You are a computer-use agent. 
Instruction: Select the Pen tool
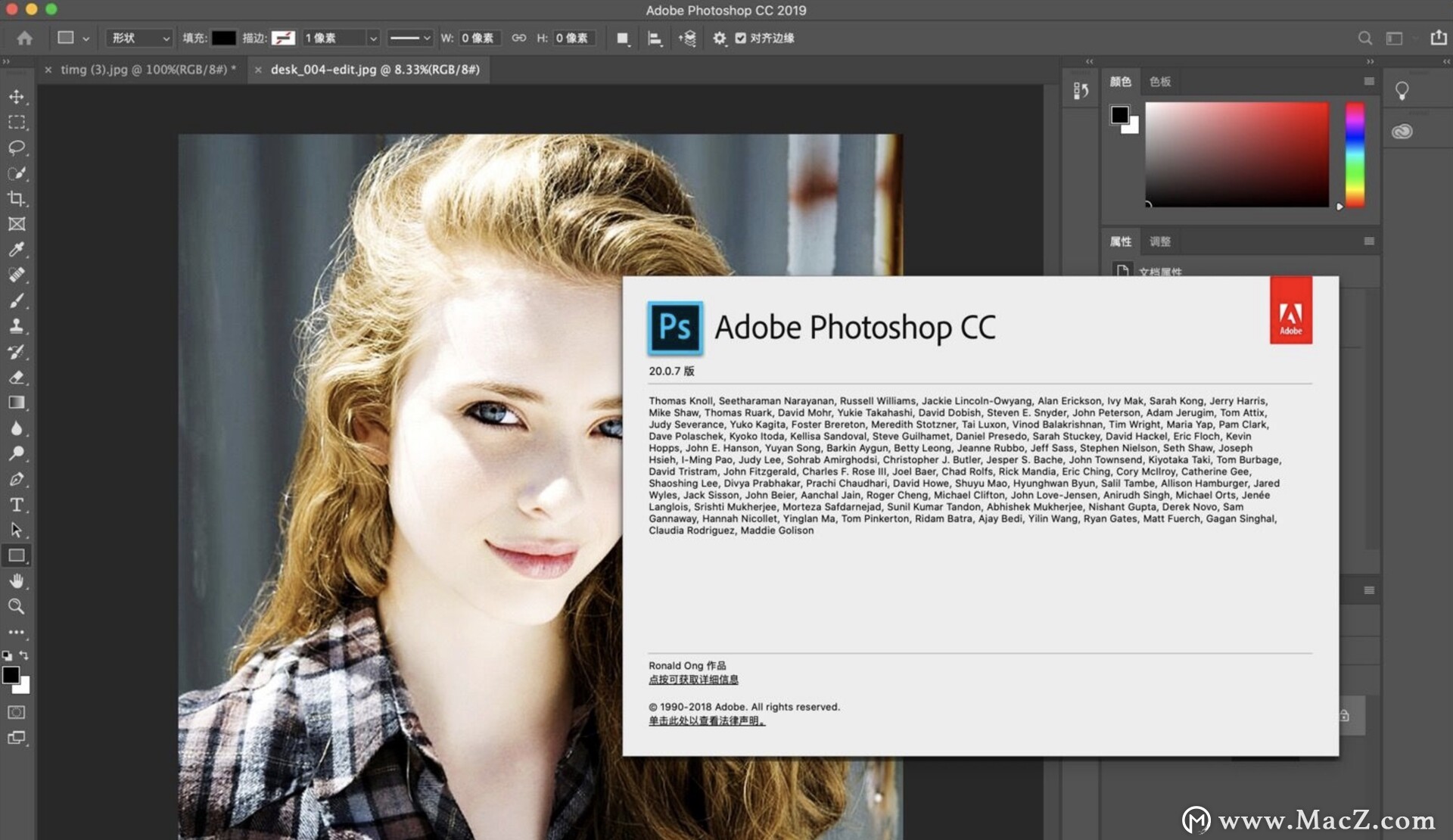click(x=17, y=479)
